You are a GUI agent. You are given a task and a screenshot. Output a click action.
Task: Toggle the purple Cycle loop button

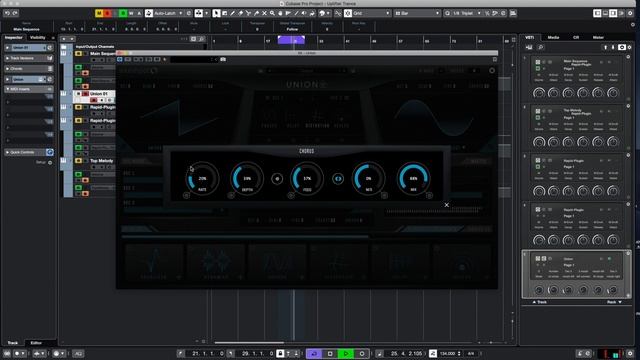(x=314, y=353)
